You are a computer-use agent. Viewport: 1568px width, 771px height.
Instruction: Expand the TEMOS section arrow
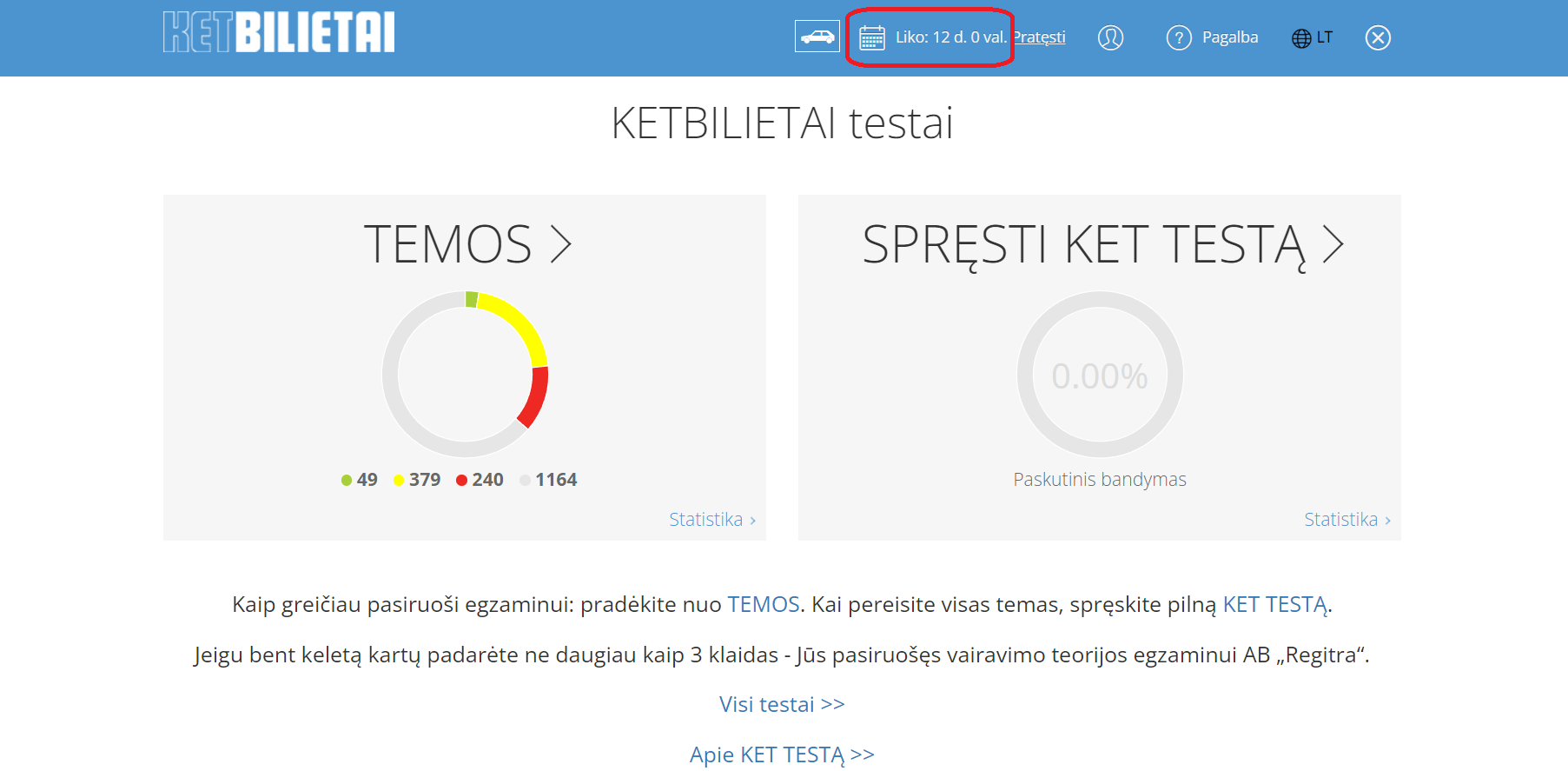tap(561, 244)
